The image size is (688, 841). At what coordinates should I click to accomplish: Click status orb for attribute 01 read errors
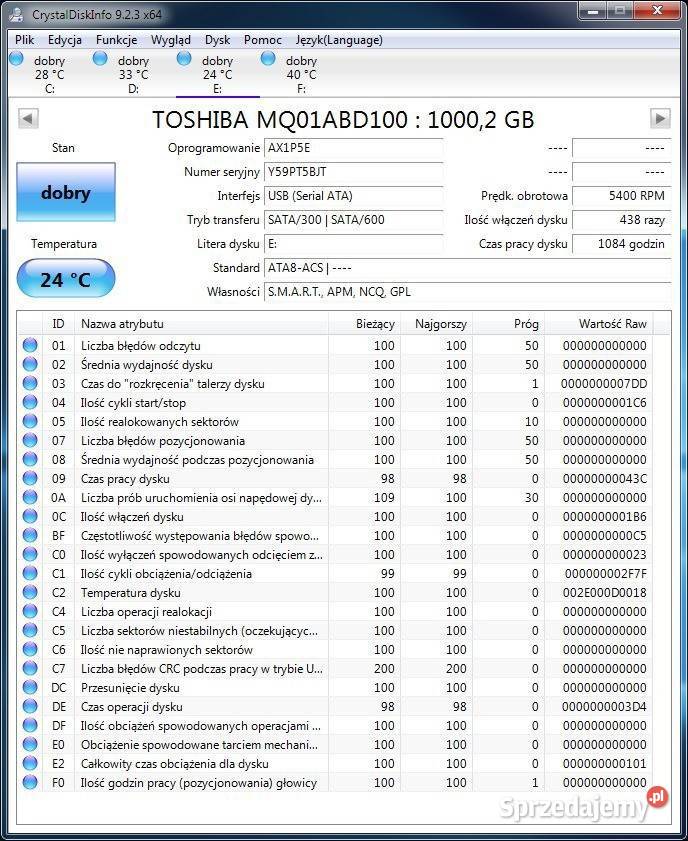pyautogui.click(x=30, y=346)
